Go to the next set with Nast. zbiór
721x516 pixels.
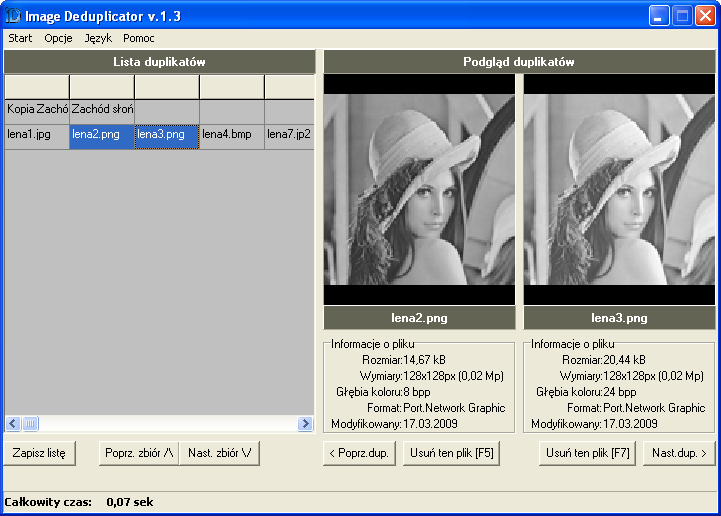[x=219, y=453]
